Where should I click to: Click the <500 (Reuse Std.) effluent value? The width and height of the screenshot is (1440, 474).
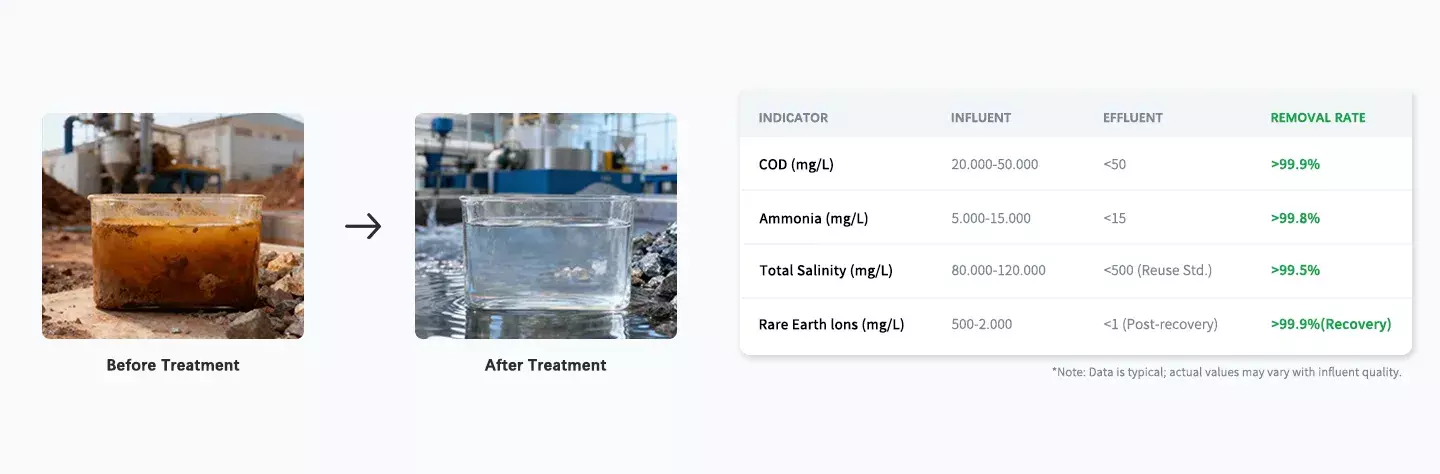[1158, 271]
